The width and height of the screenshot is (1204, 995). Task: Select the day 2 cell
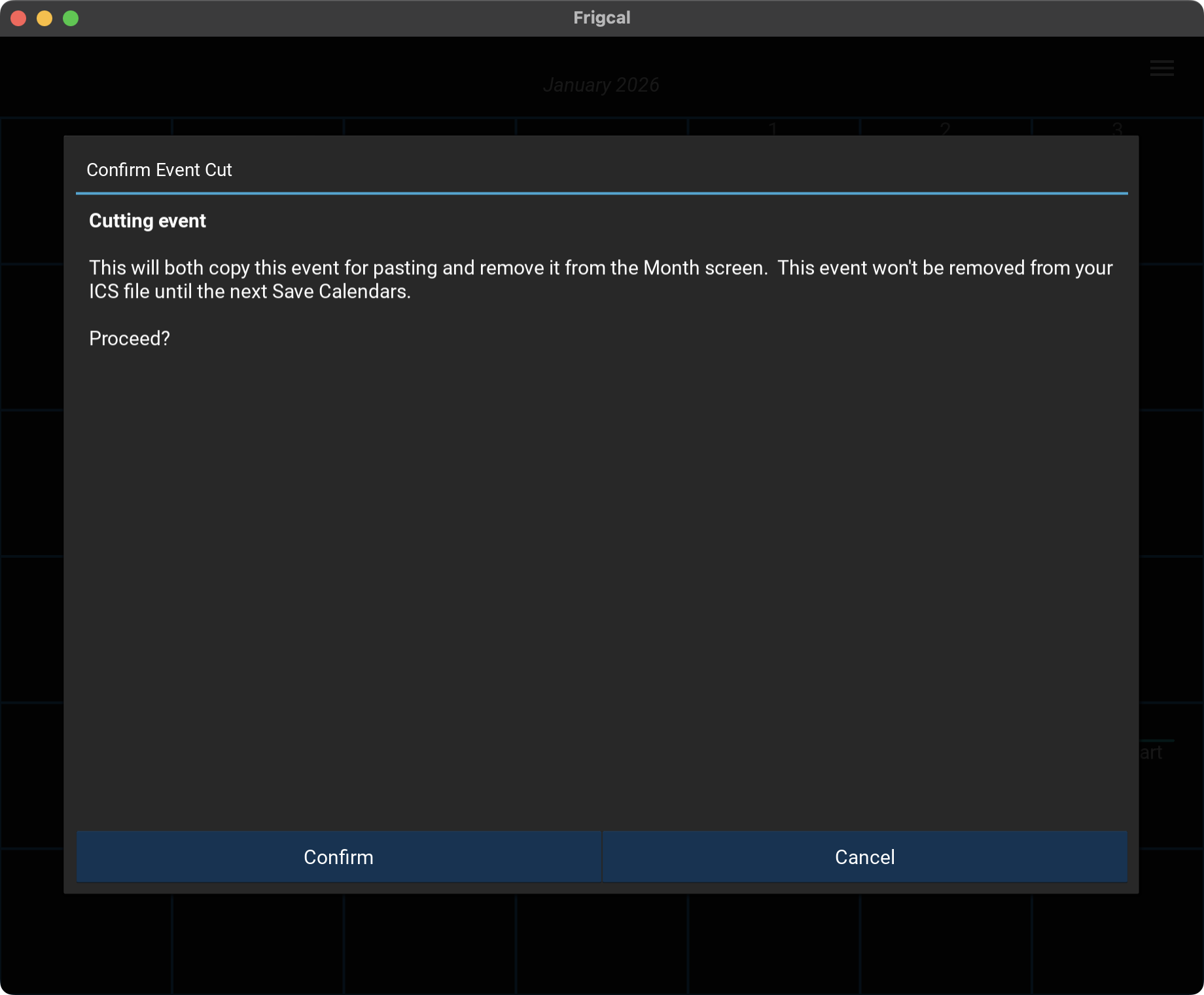(945, 128)
